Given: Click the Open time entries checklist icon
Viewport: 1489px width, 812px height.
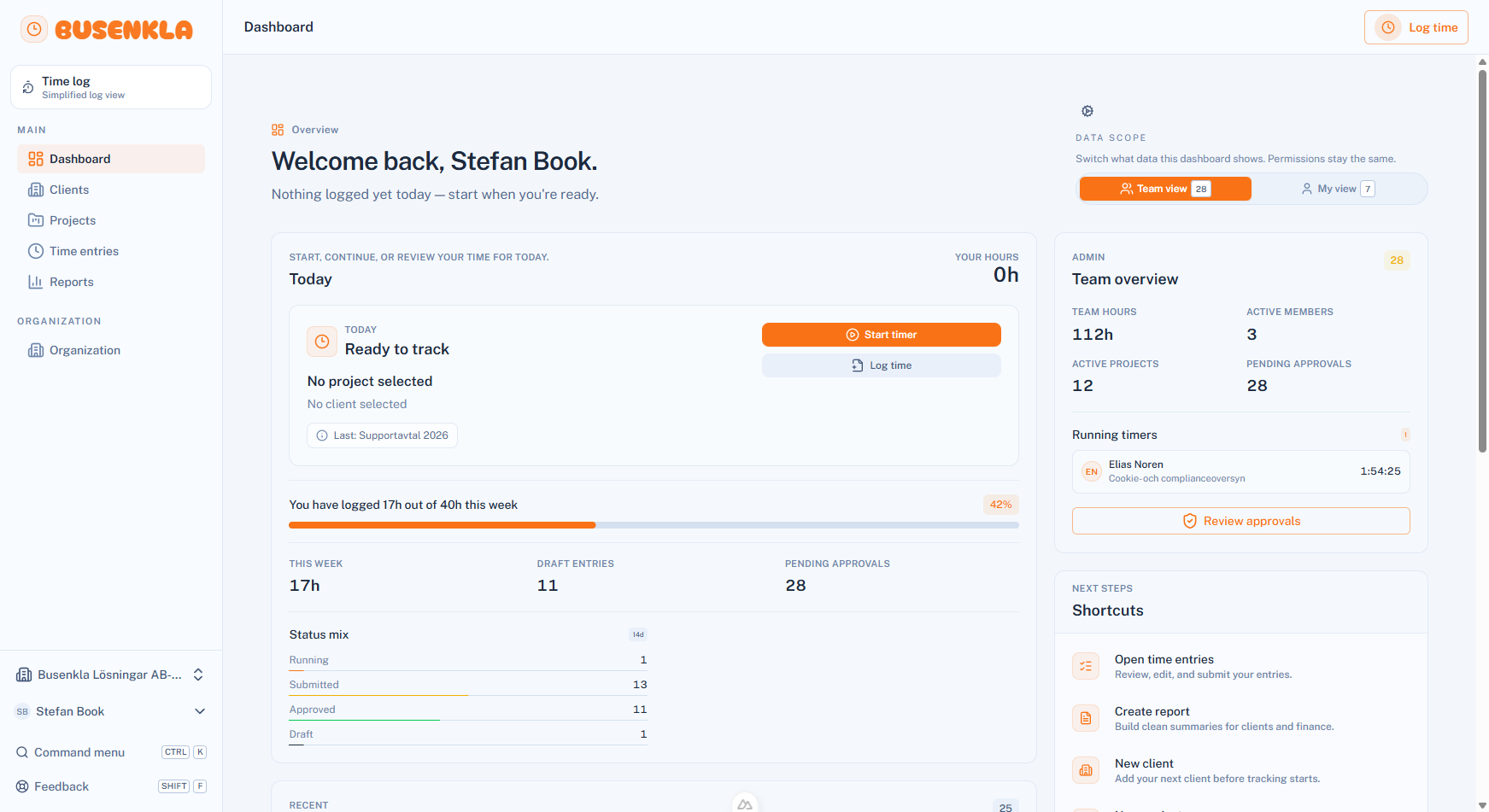Looking at the screenshot, I should [x=1086, y=666].
